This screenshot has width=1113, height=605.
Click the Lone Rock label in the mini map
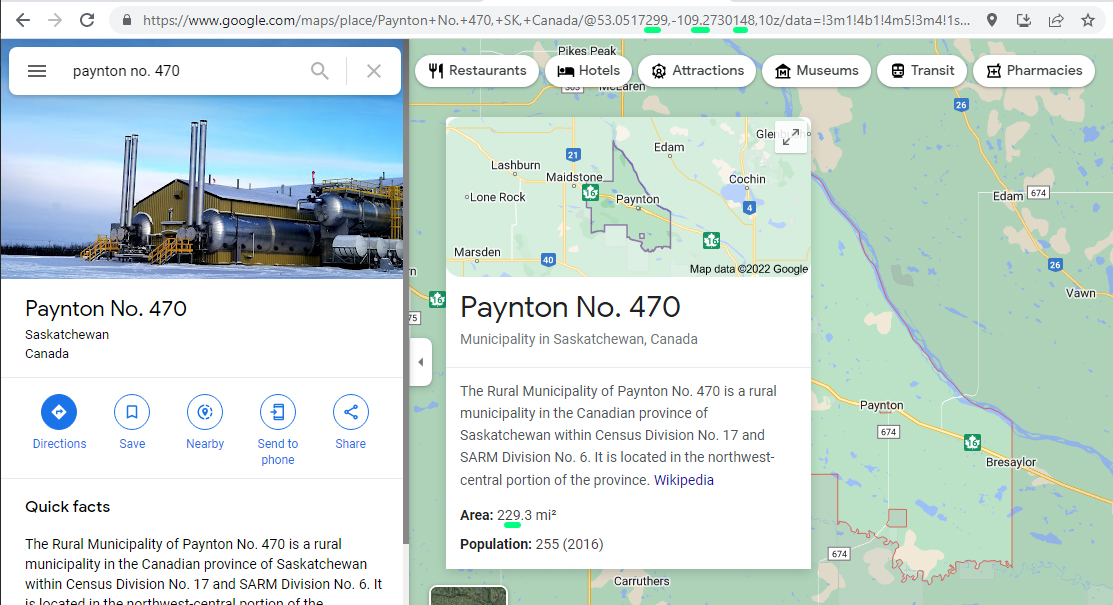(497, 197)
